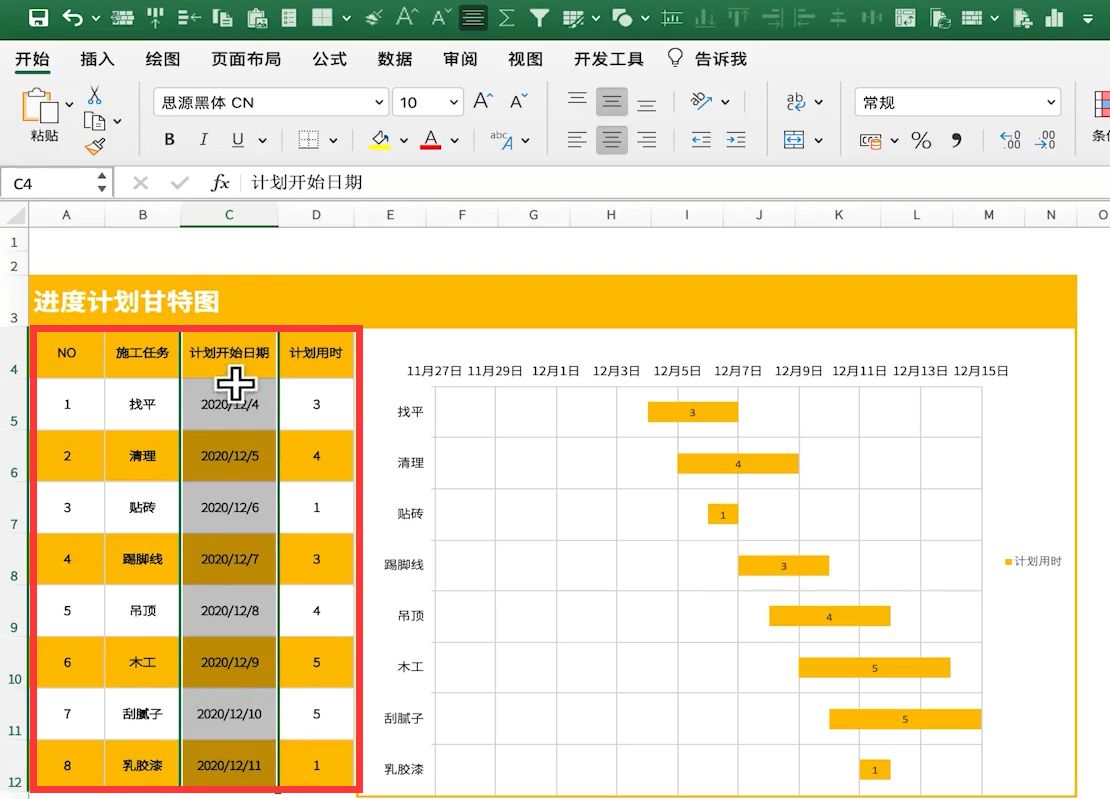Image resolution: width=1110 pixels, height=799 pixels.
Task: Expand the font size dropdown
Action: (x=455, y=102)
